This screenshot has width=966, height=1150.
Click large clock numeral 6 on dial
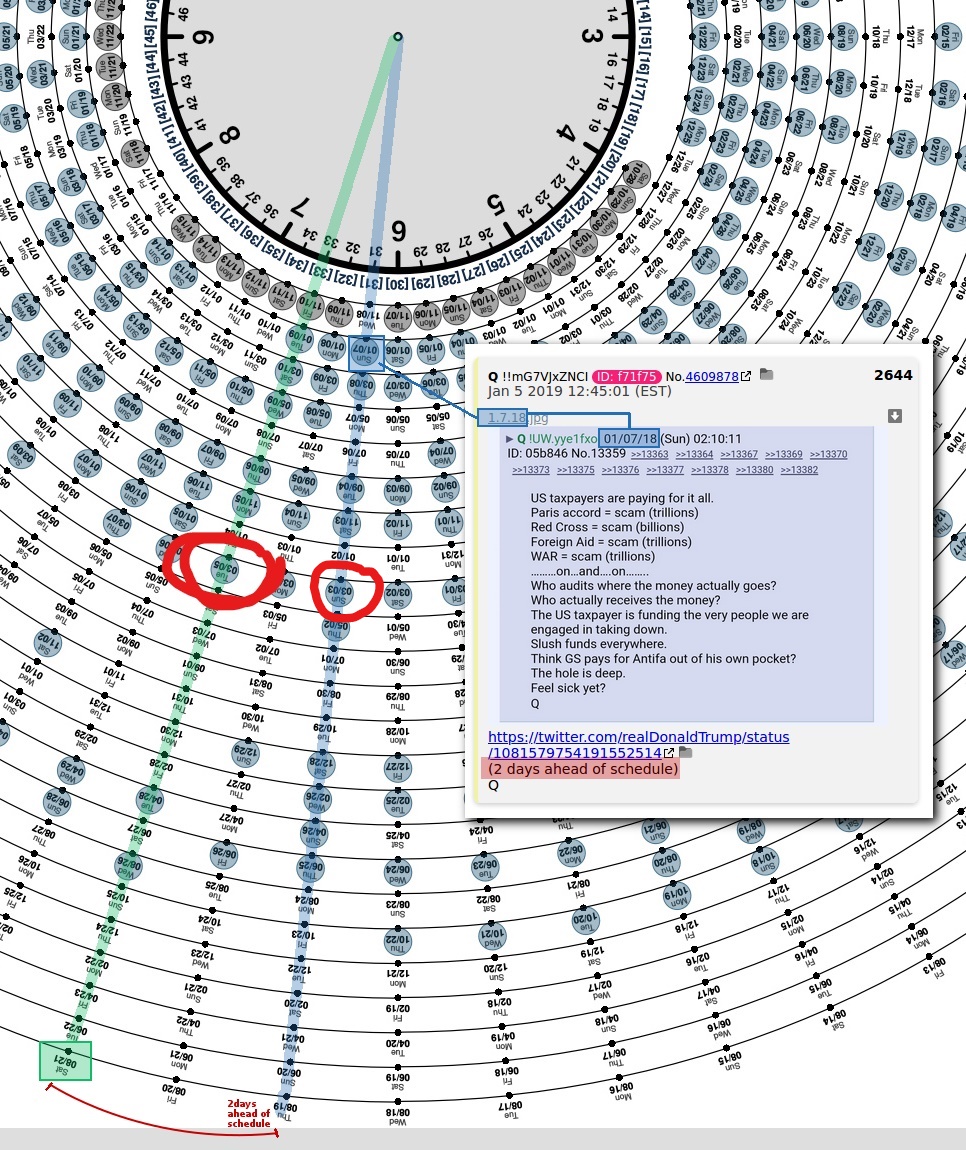click(398, 232)
